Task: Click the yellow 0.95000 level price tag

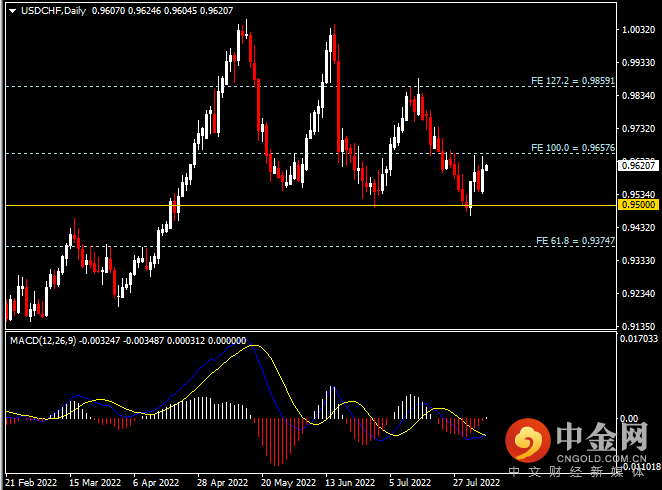Action: (x=638, y=205)
